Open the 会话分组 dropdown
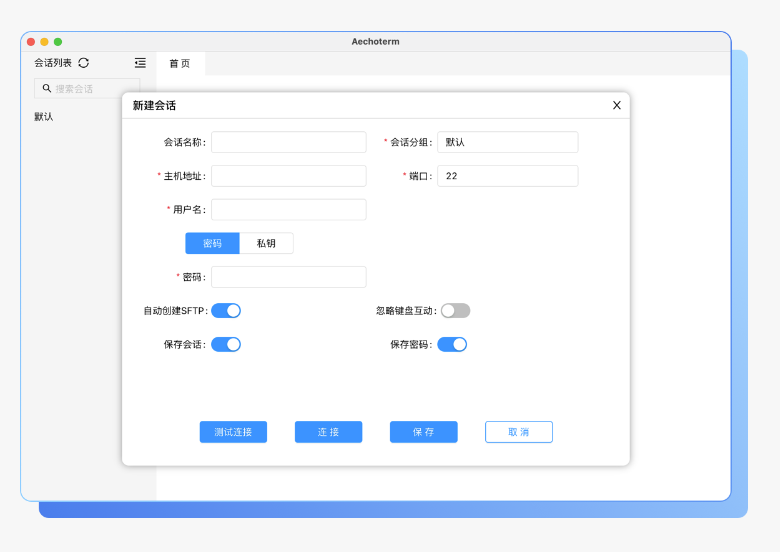The image size is (780, 552). (x=507, y=142)
